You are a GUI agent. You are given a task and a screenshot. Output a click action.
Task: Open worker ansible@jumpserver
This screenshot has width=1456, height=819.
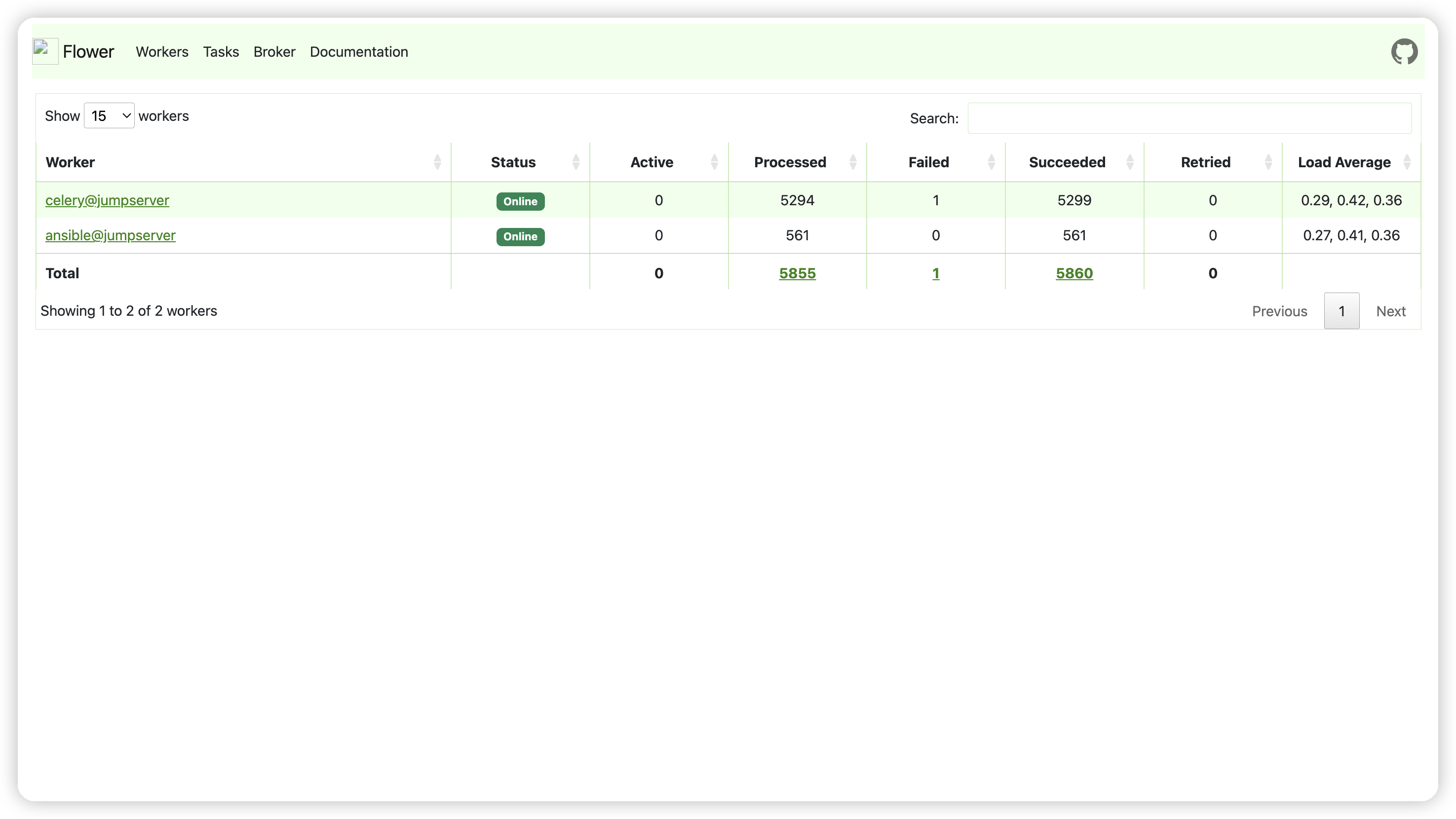click(x=110, y=235)
